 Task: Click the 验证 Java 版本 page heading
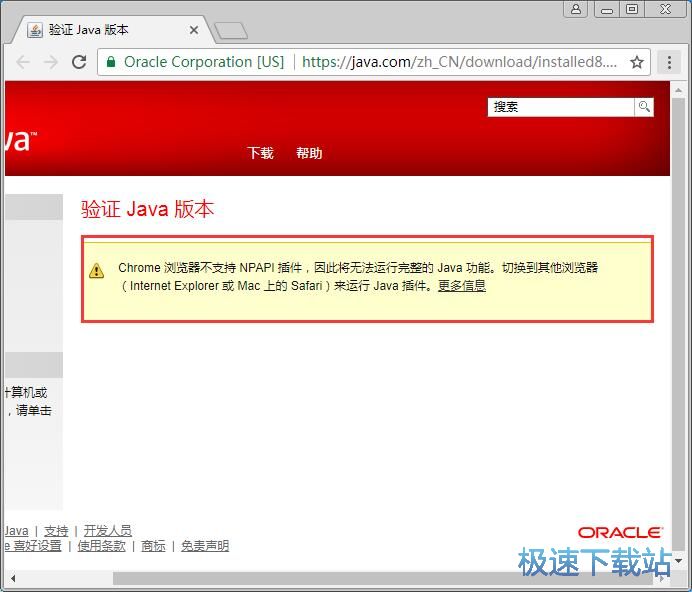148,209
